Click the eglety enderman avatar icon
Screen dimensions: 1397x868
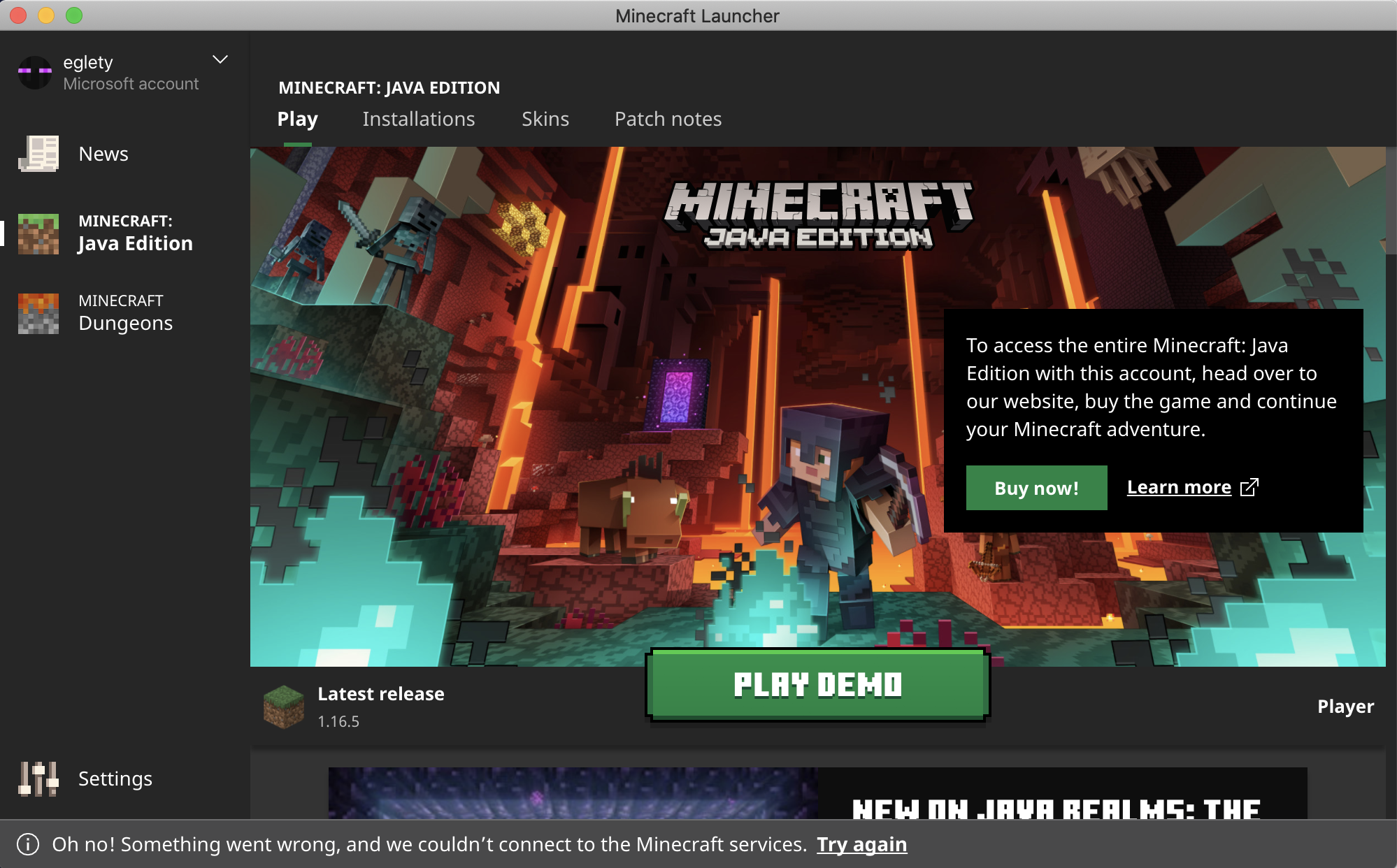[35, 72]
